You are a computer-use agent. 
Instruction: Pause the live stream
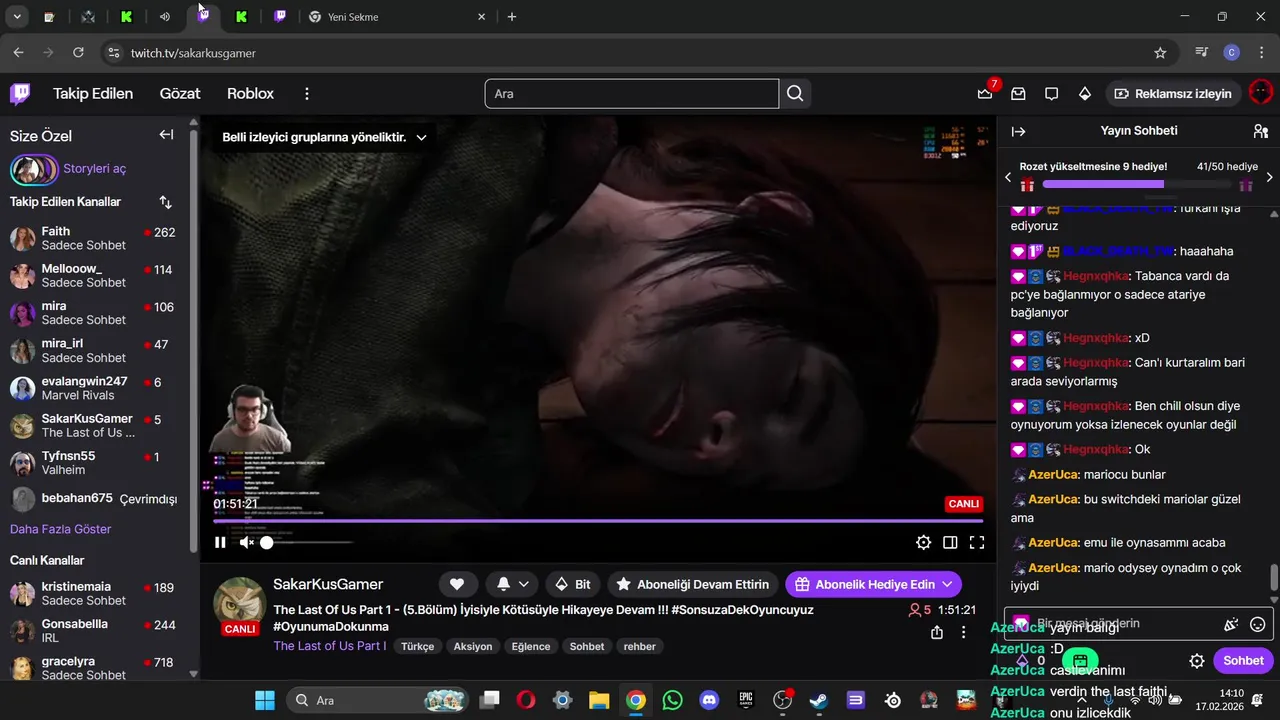(x=220, y=542)
